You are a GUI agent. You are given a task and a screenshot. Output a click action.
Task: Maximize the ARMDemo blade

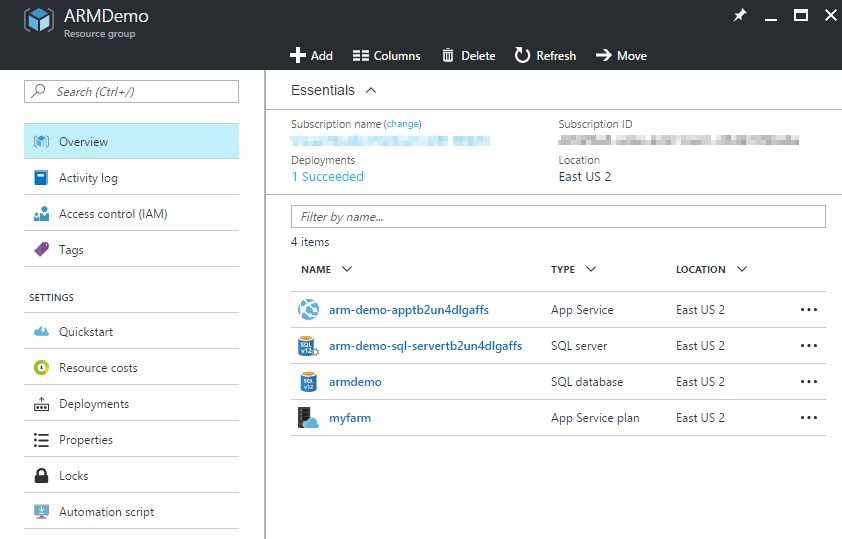(x=801, y=15)
